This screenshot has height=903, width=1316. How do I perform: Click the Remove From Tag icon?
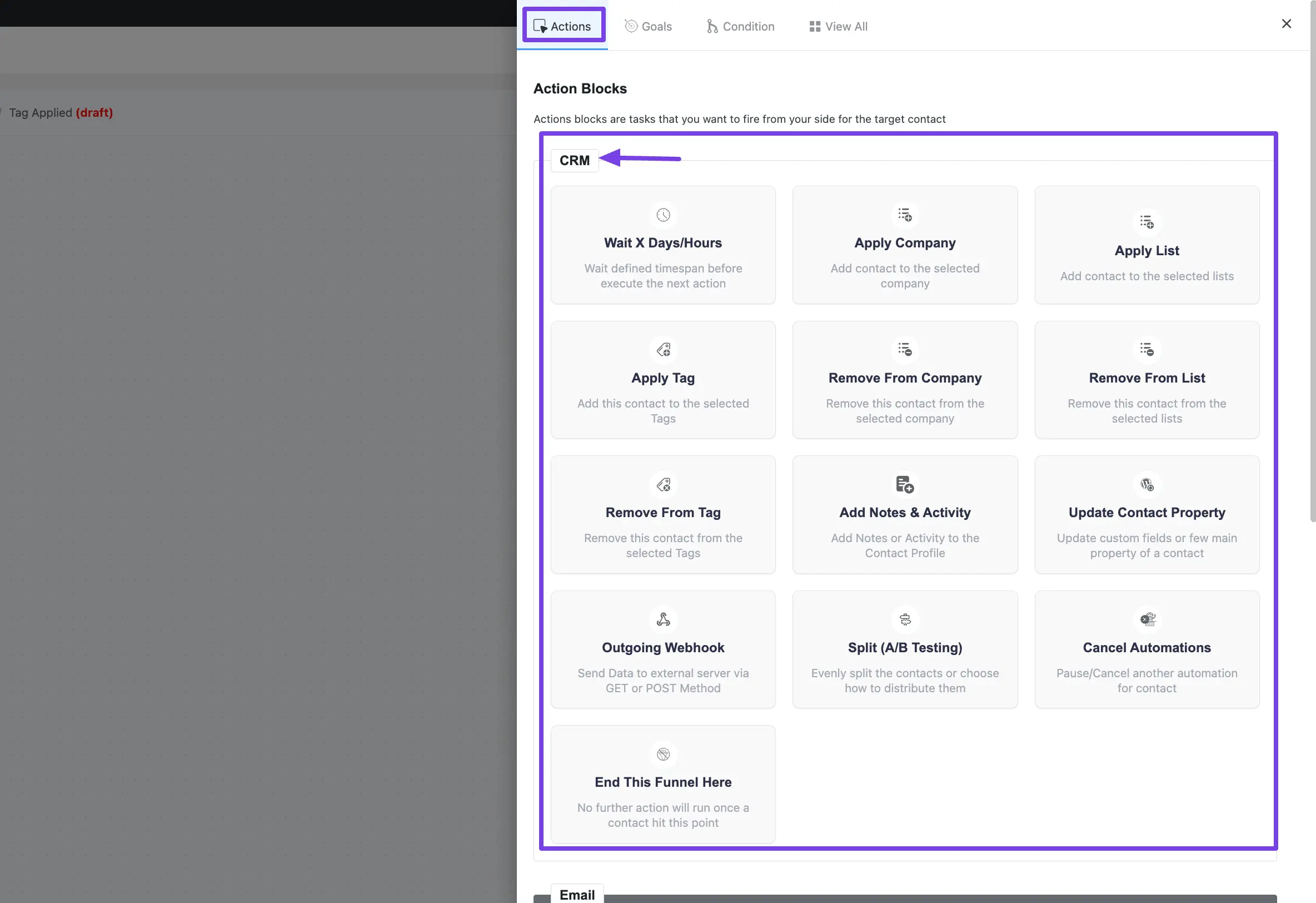tap(663, 484)
